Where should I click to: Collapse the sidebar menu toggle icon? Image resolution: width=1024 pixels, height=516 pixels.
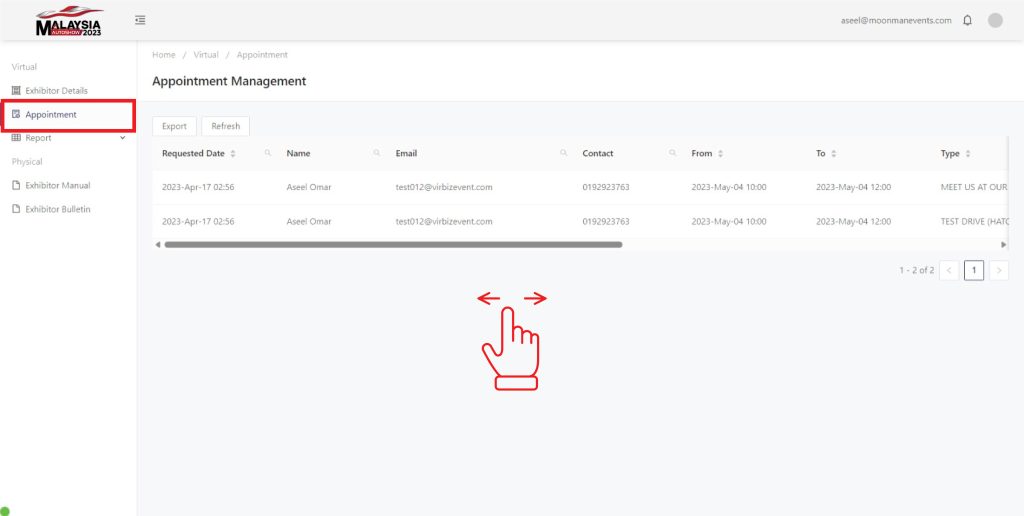tap(140, 20)
